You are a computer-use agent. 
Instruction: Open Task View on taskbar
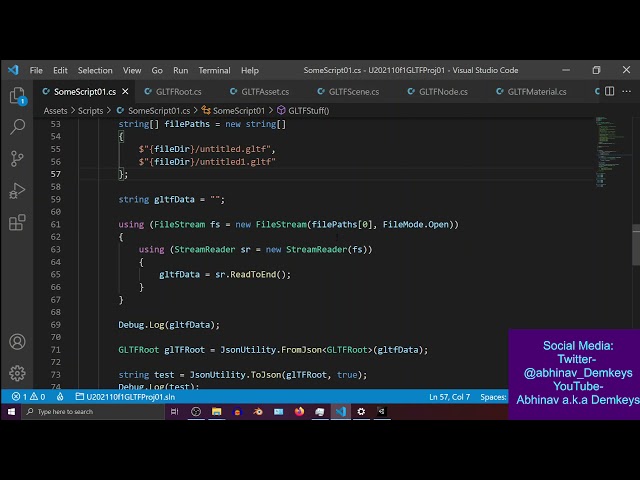point(175,412)
